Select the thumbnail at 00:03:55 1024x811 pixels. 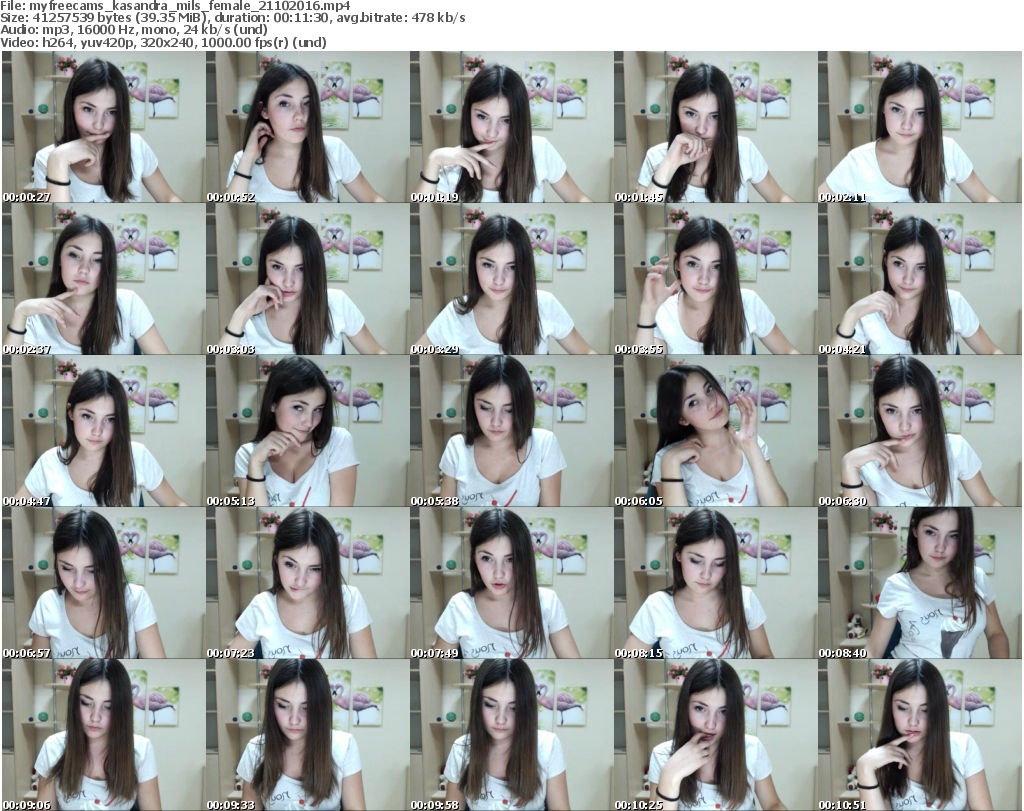click(x=715, y=279)
